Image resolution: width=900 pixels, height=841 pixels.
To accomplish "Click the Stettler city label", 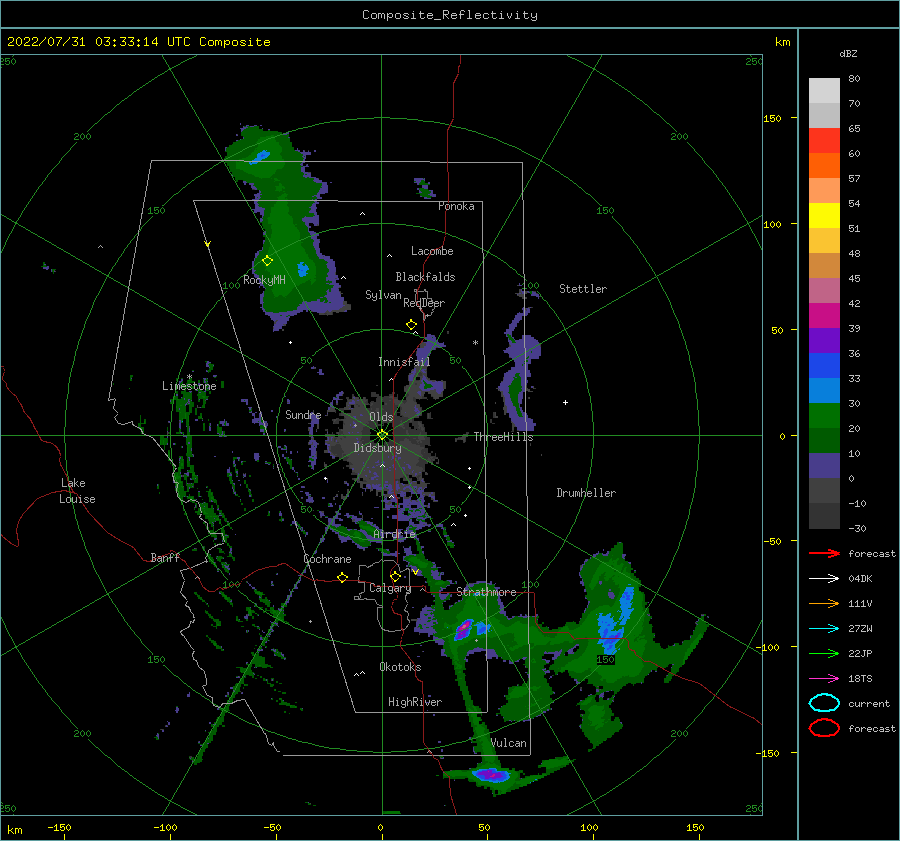I will click(x=583, y=289).
